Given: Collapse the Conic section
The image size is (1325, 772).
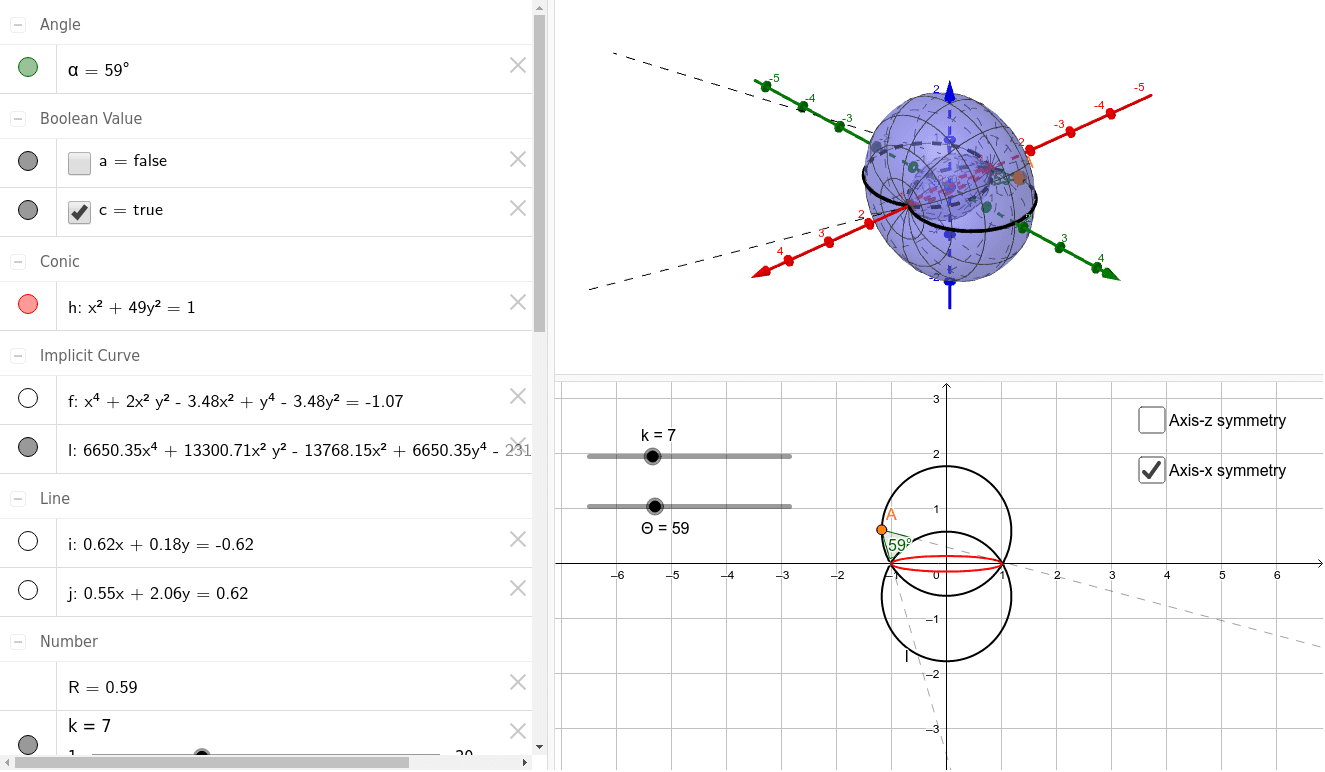Looking at the screenshot, I should [18, 262].
